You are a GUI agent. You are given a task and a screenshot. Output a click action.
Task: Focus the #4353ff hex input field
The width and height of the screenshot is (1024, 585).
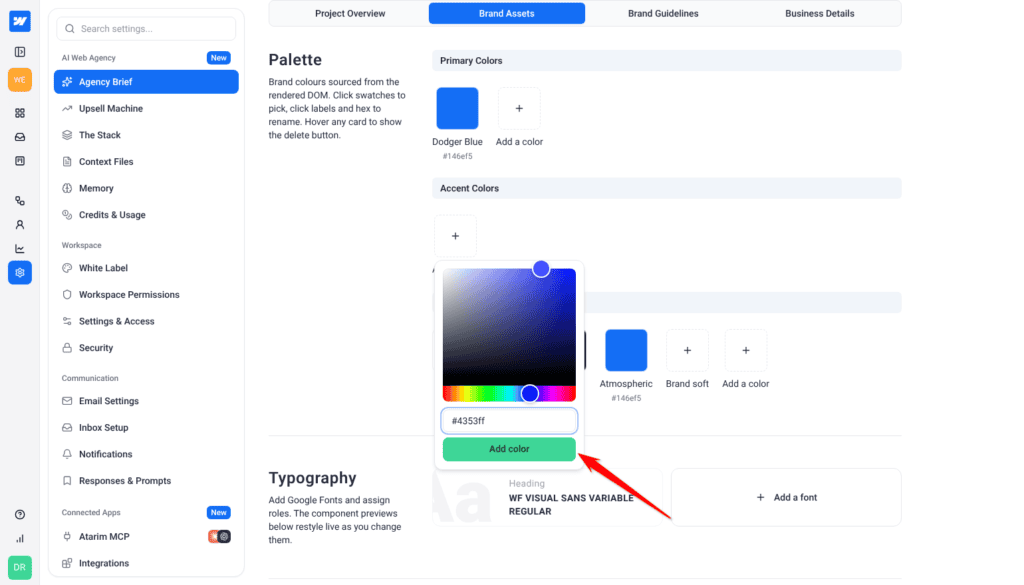click(x=509, y=421)
